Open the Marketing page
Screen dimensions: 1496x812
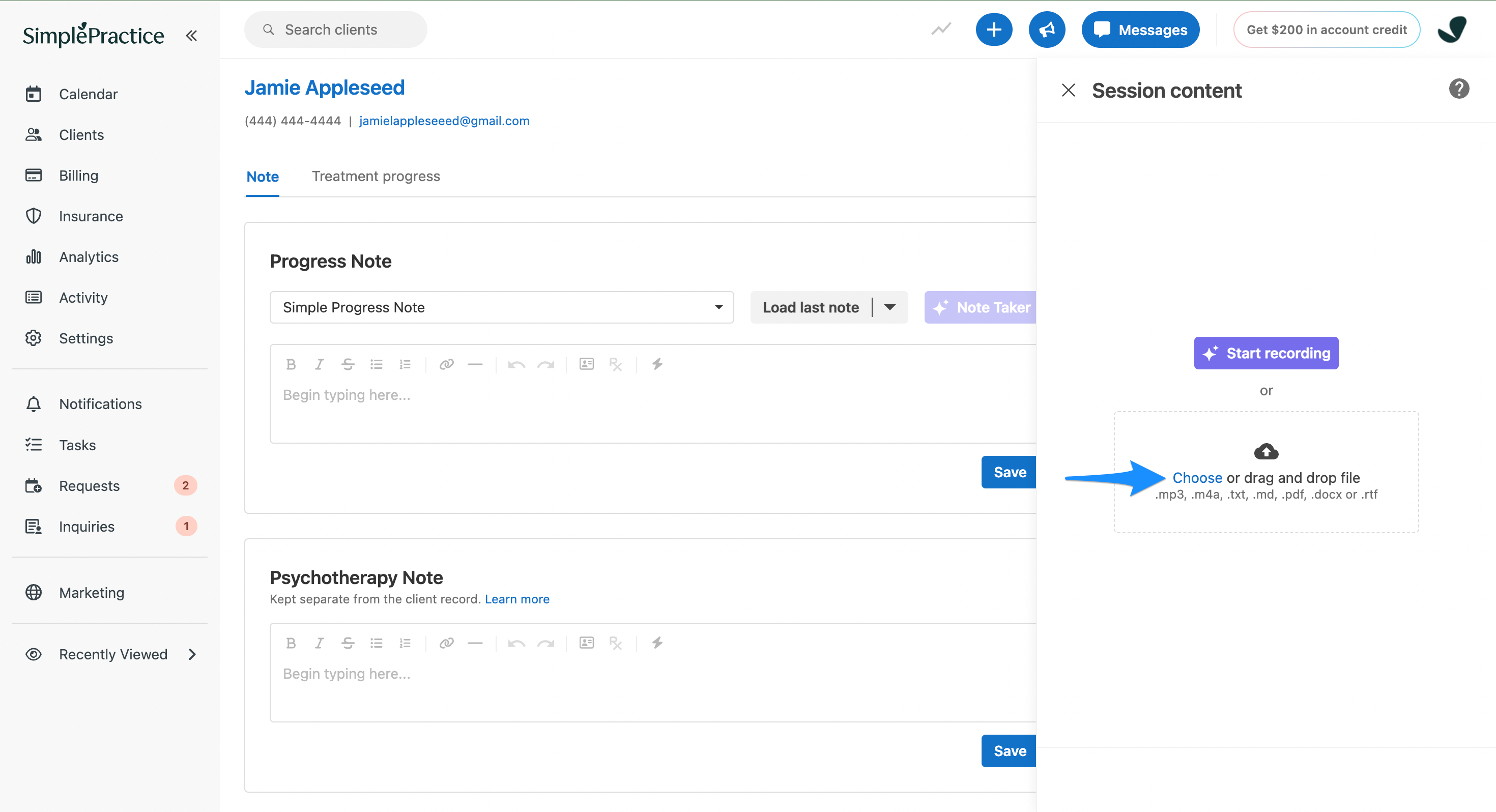tap(91, 592)
